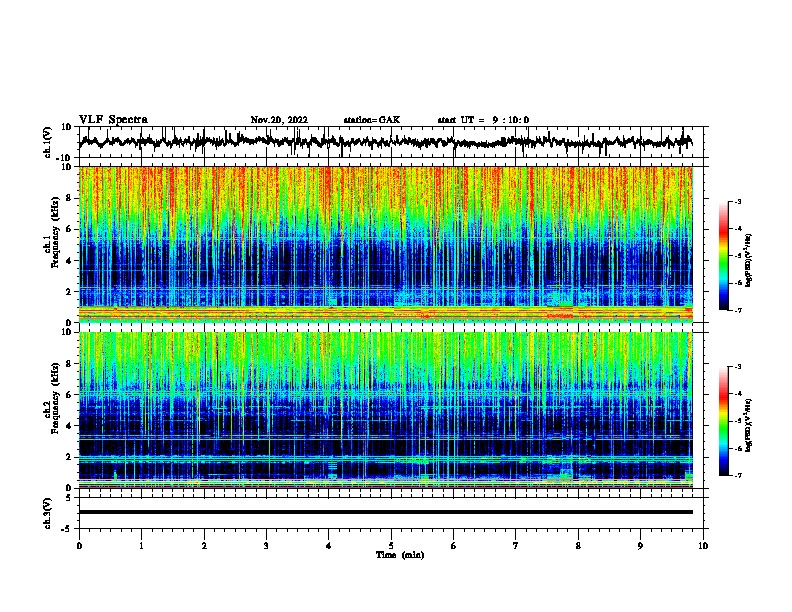792x612 pixels.
Task: Click the "5" tick on the ch.3(V) axis
Action: pos(69,498)
